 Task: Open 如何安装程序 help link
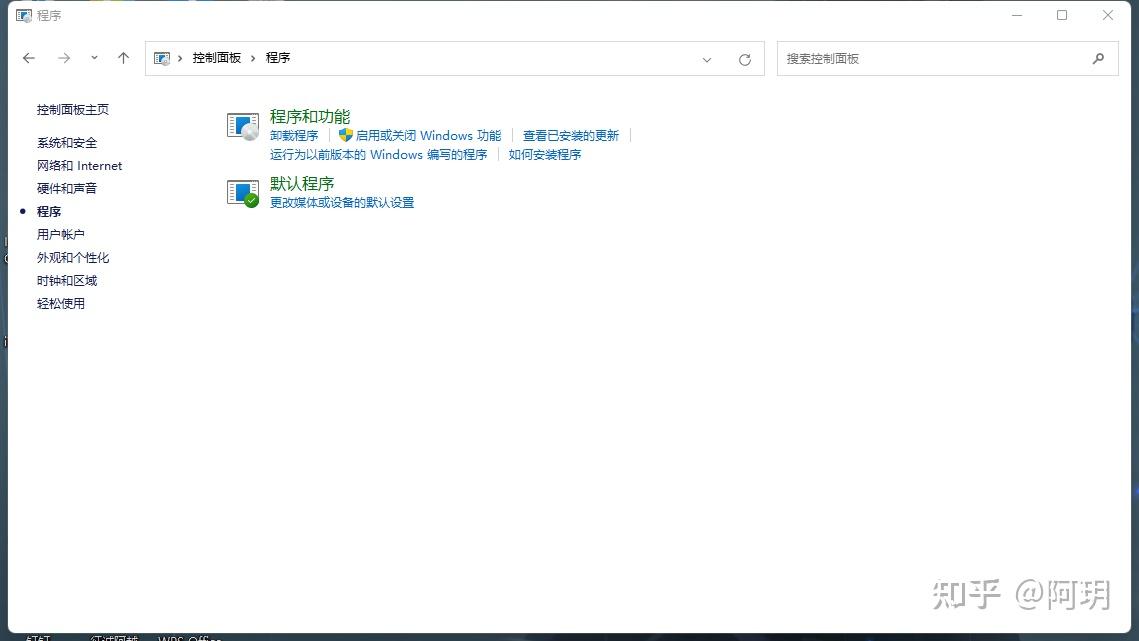click(x=544, y=154)
